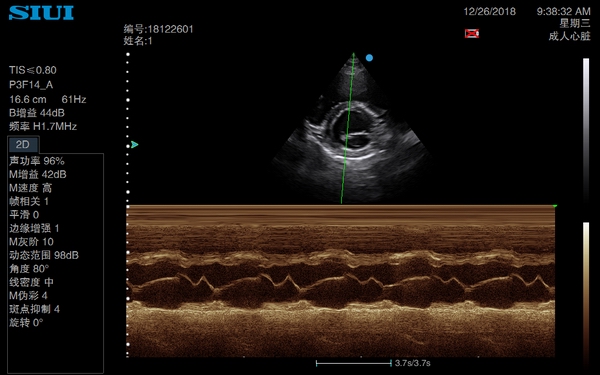Click the 动态范围 98dB entry

[x=44, y=255]
